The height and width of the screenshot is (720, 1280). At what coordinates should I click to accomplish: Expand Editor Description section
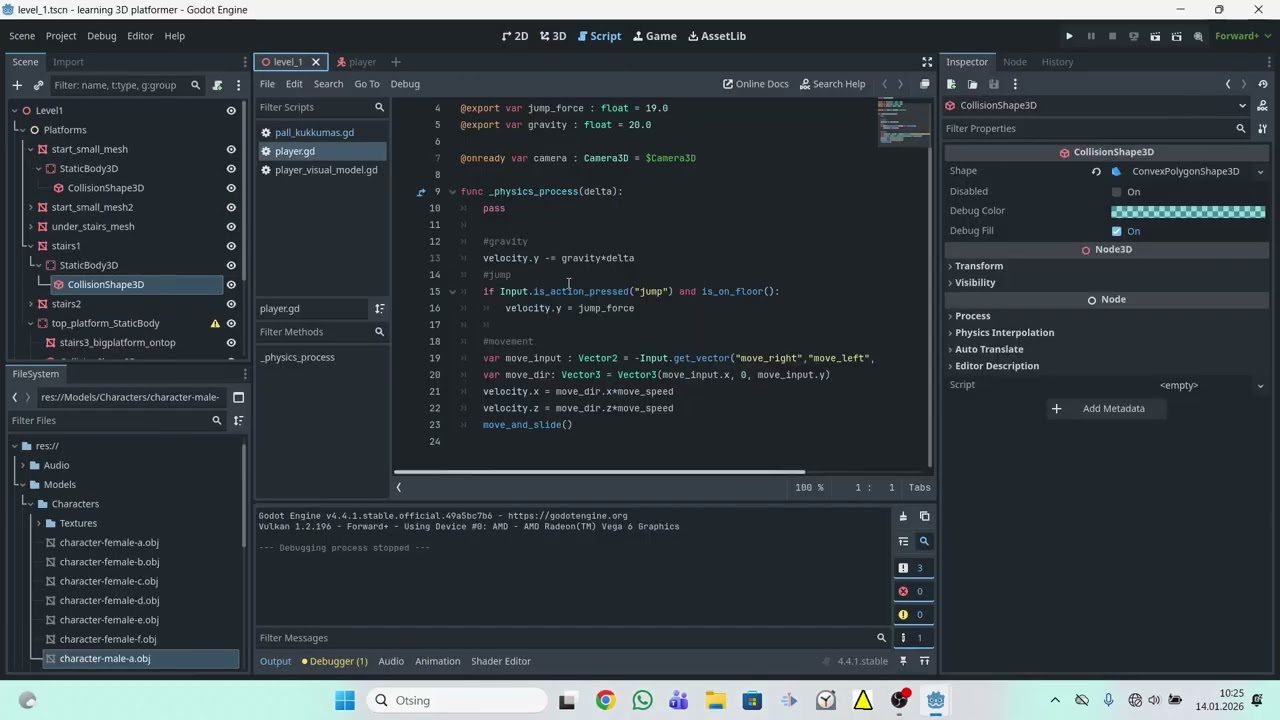[996, 366]
